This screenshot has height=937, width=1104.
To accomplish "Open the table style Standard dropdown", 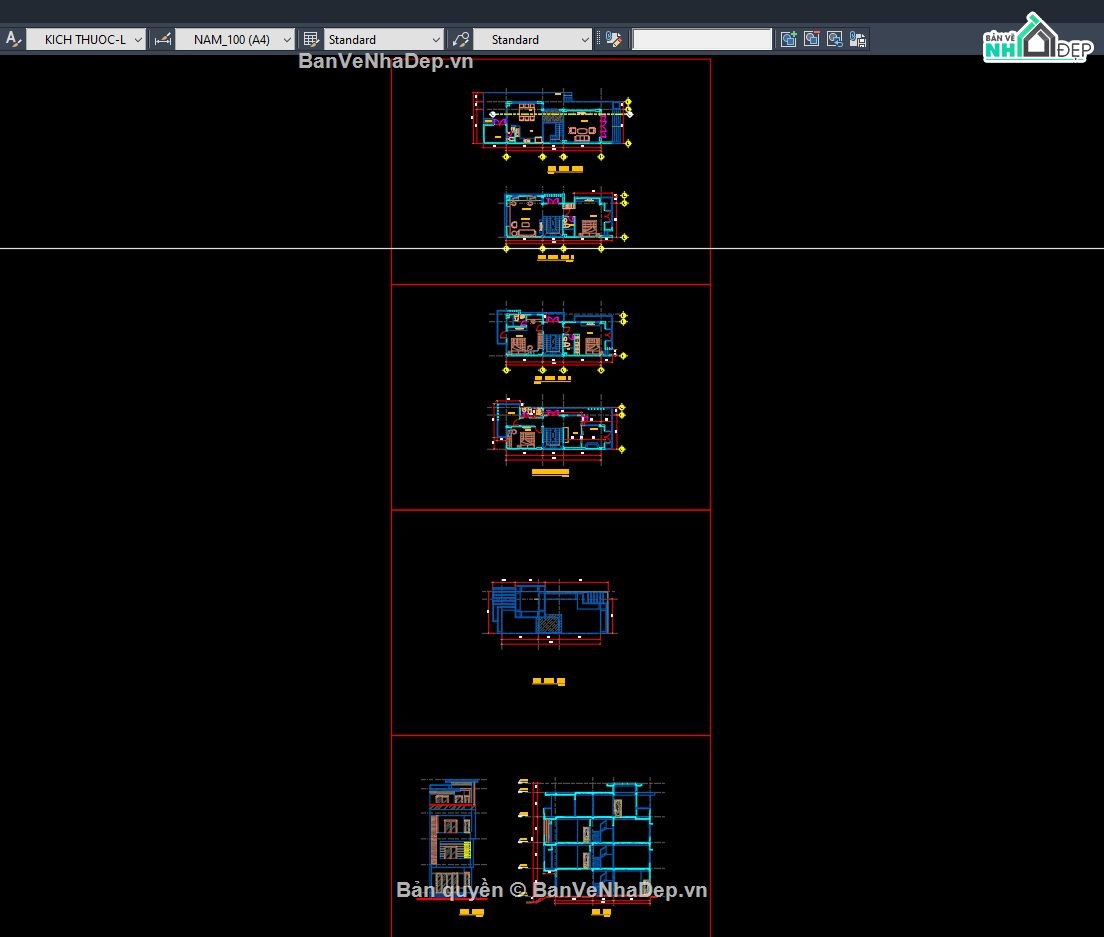I will 384,39.
